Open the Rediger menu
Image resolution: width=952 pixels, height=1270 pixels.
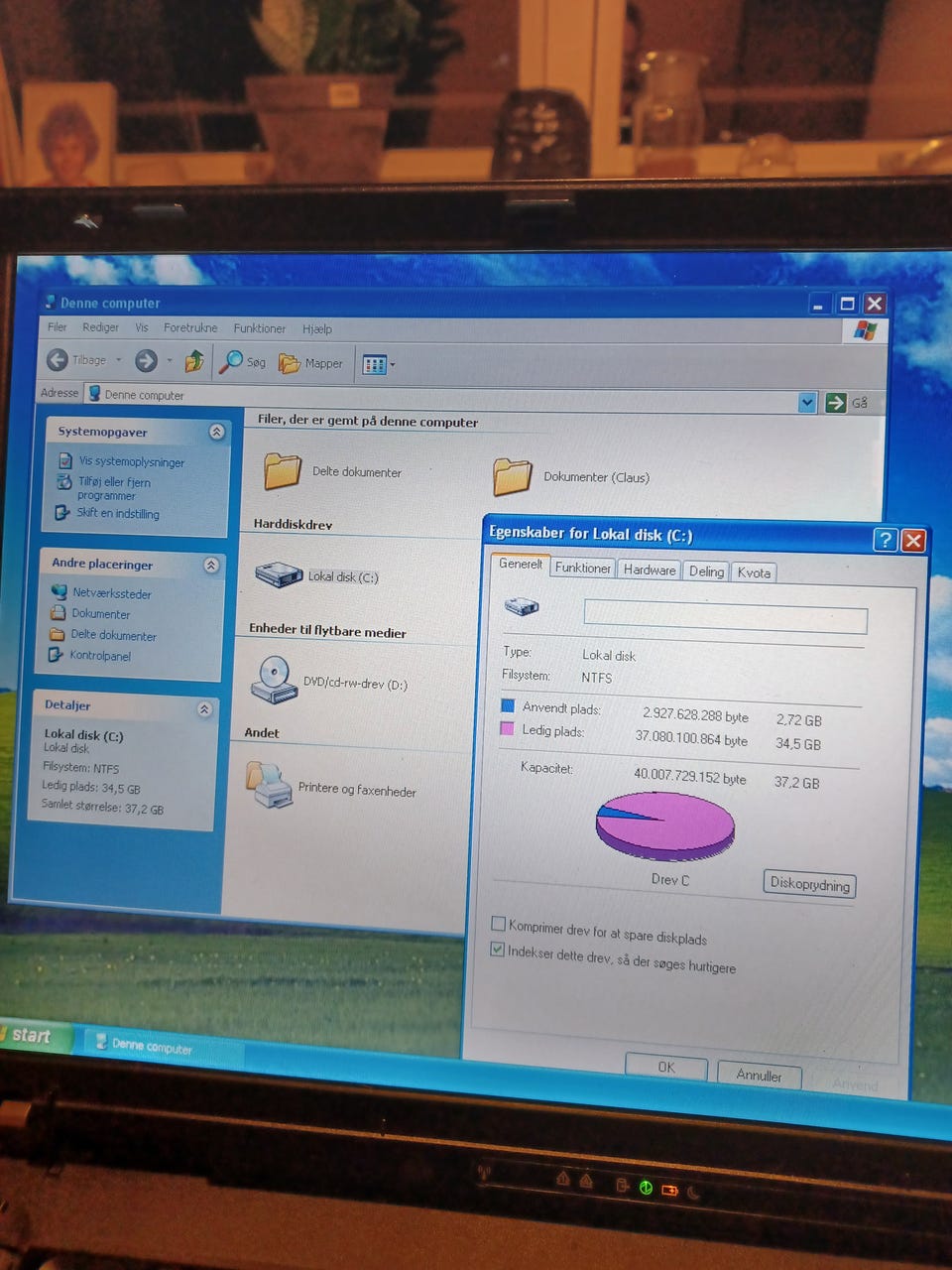click(x=100, y=326)
